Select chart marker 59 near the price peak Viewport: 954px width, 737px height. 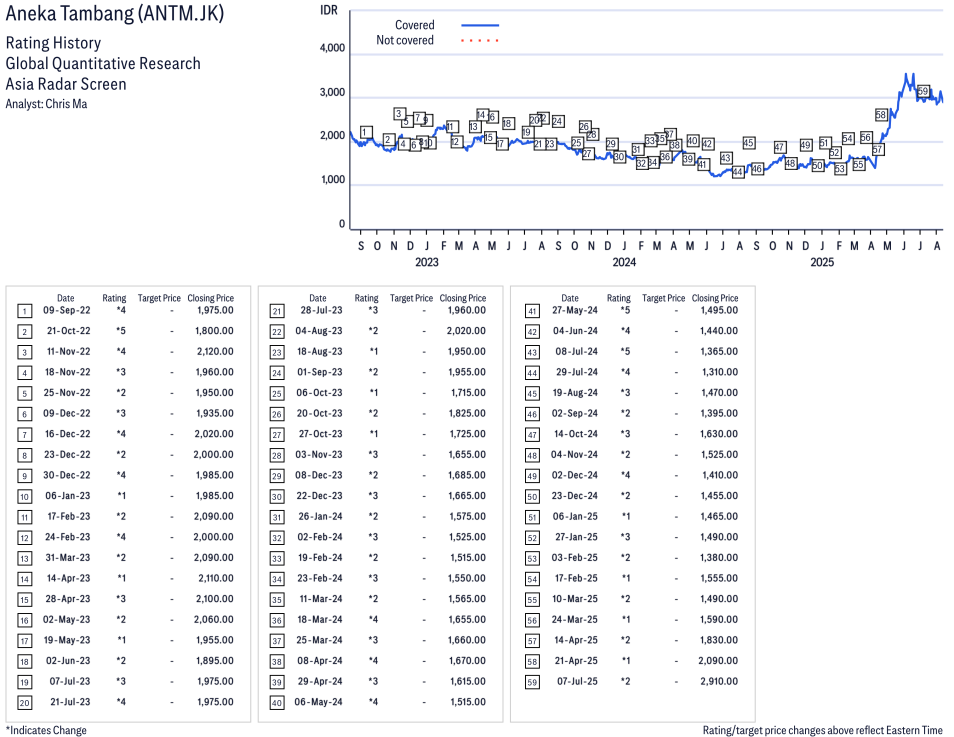click(x=923, y=92)
